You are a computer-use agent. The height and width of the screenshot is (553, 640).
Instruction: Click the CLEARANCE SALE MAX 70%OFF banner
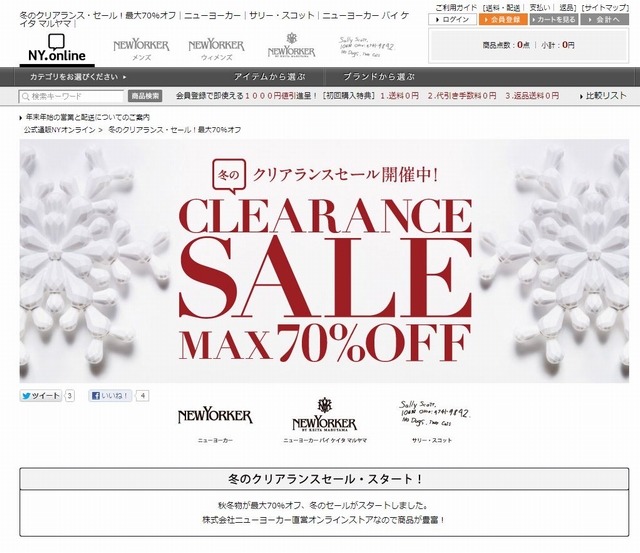pos(324,261)
